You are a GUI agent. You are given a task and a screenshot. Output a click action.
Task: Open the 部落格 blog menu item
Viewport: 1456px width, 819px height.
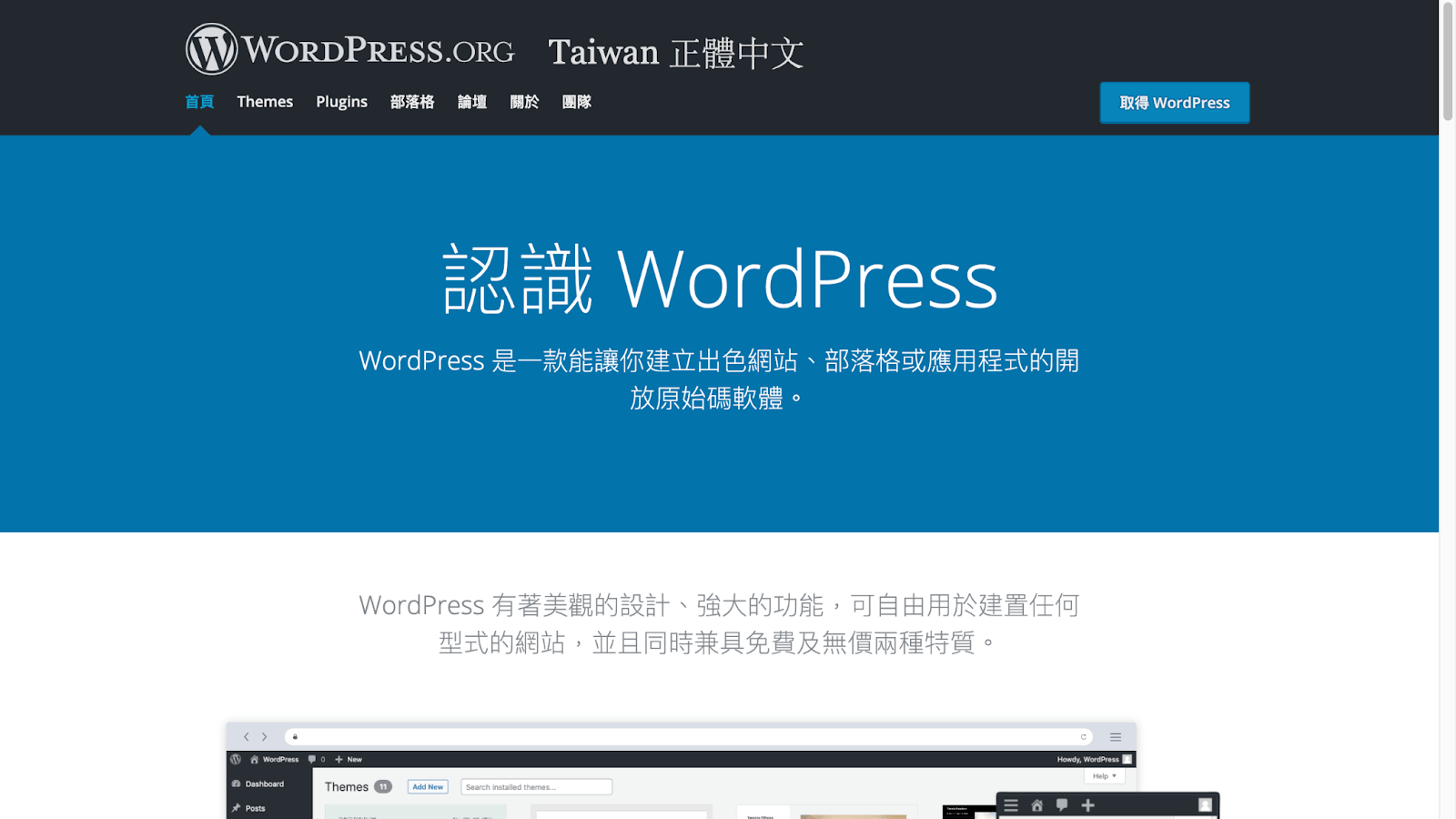point(412,102)
